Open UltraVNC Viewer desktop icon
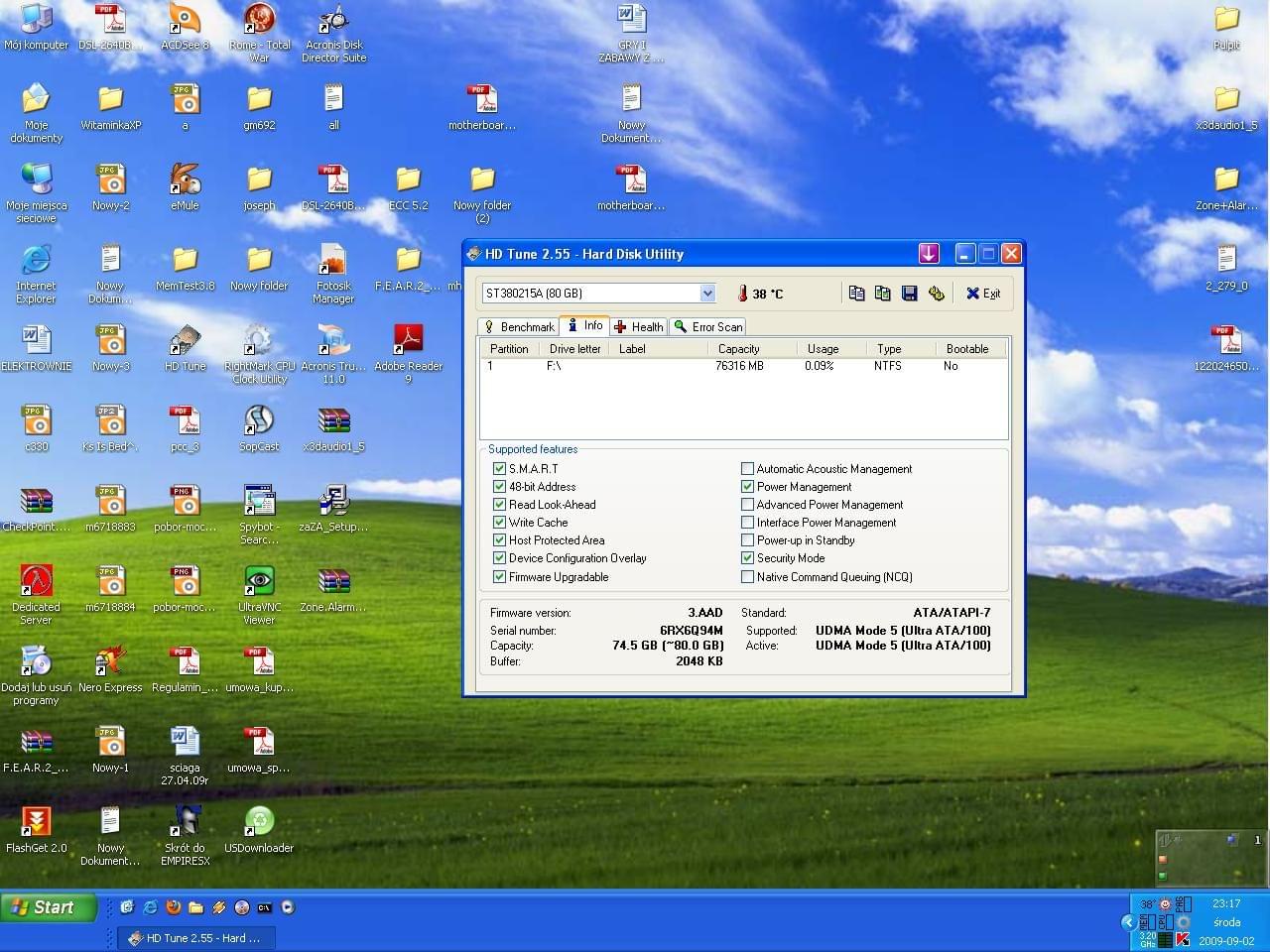Viewport: 1270px width, 952px height. click(x=259, y=595)
